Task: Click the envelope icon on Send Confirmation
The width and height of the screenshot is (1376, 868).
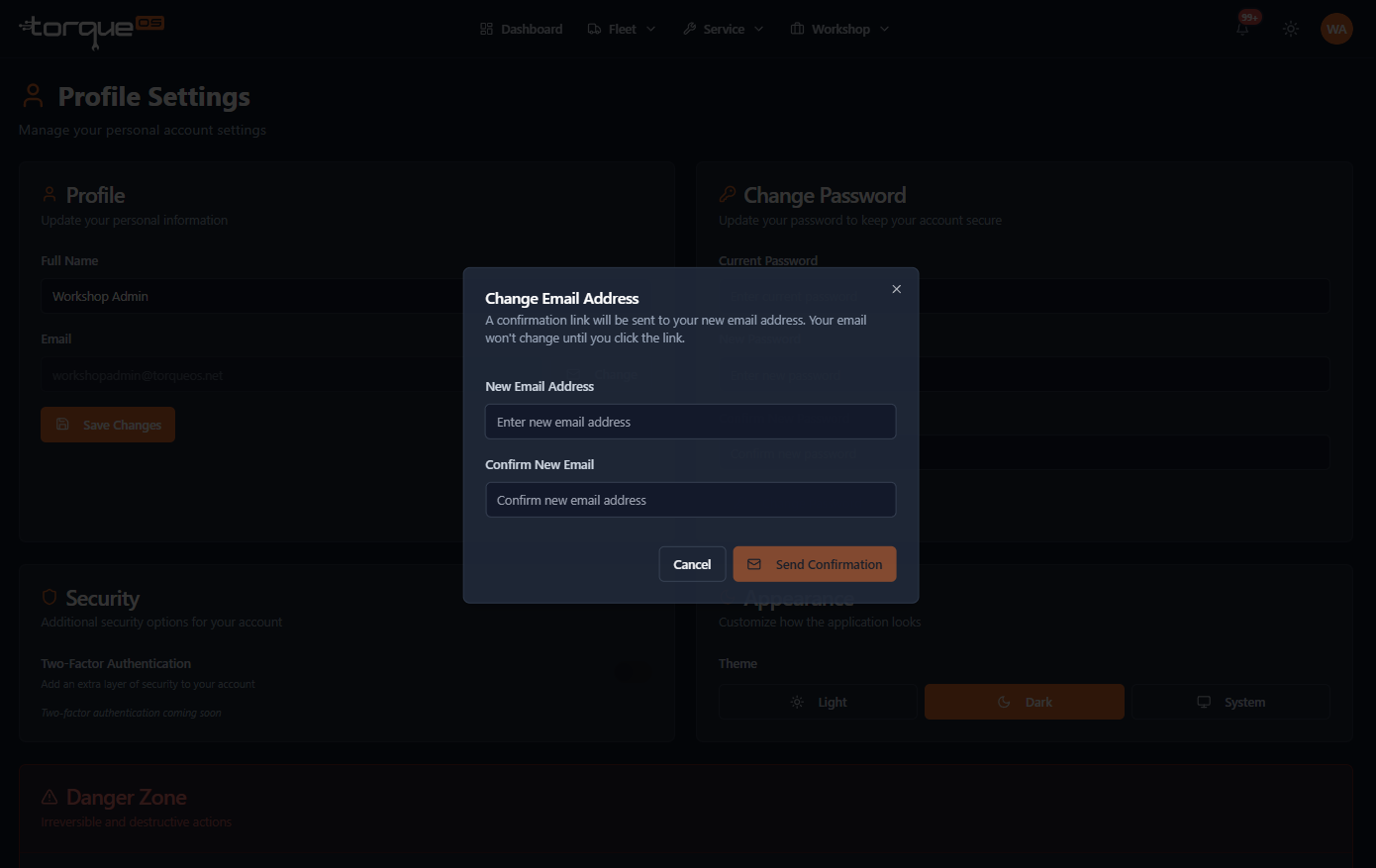Action: (754, 564)
